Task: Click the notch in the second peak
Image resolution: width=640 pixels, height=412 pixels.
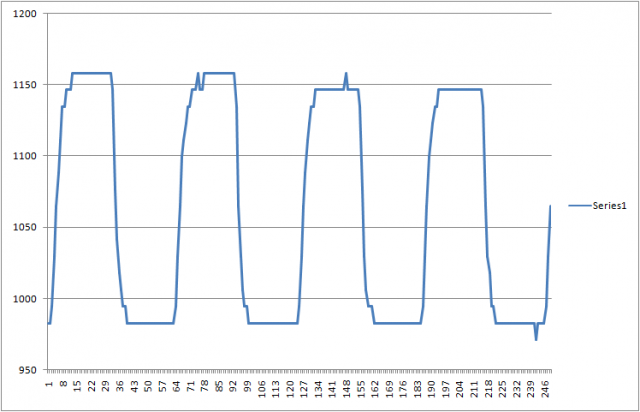Action: coord(201,88)
